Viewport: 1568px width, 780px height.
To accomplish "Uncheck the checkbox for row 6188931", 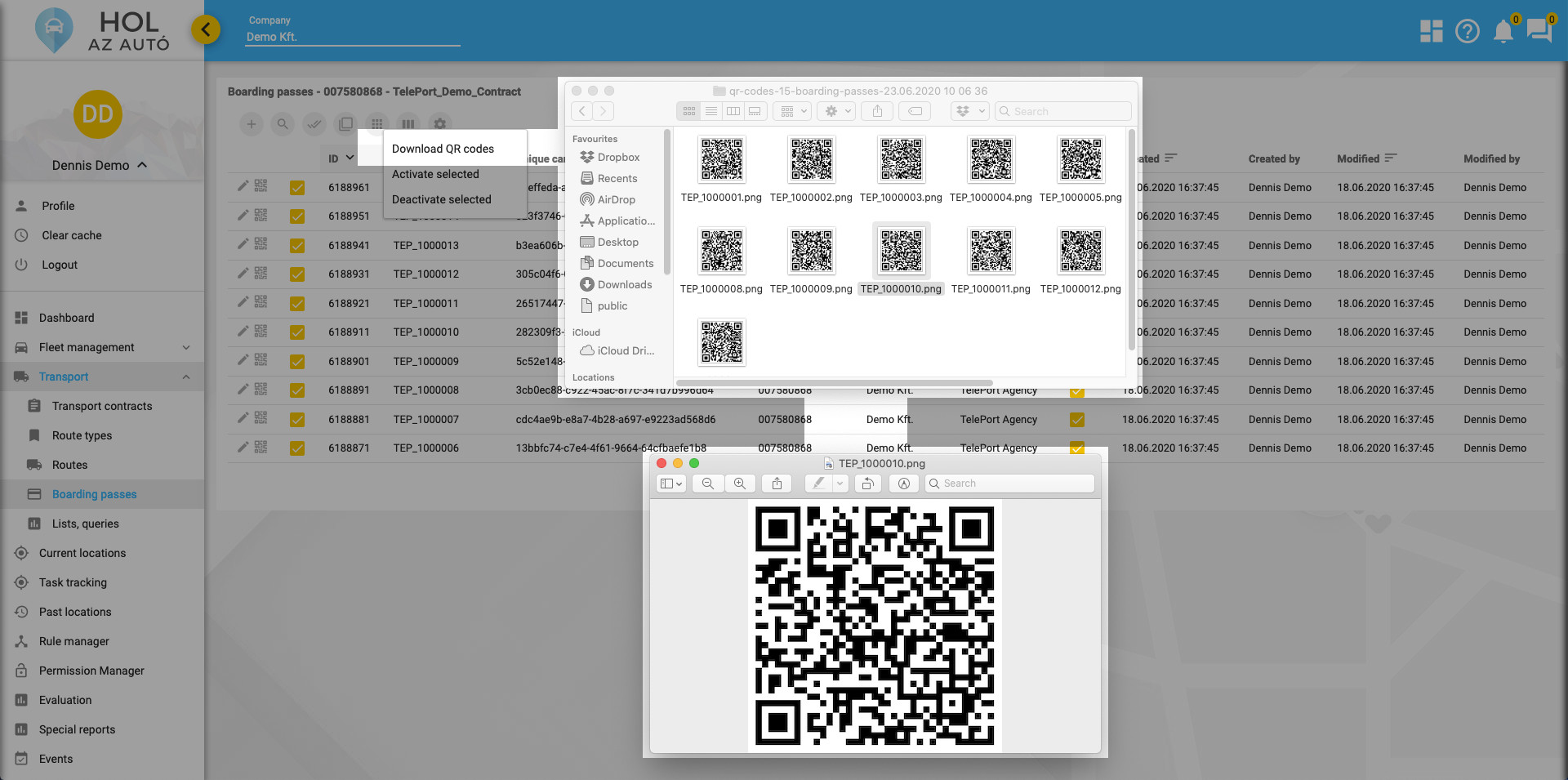I will coord(297,274).
